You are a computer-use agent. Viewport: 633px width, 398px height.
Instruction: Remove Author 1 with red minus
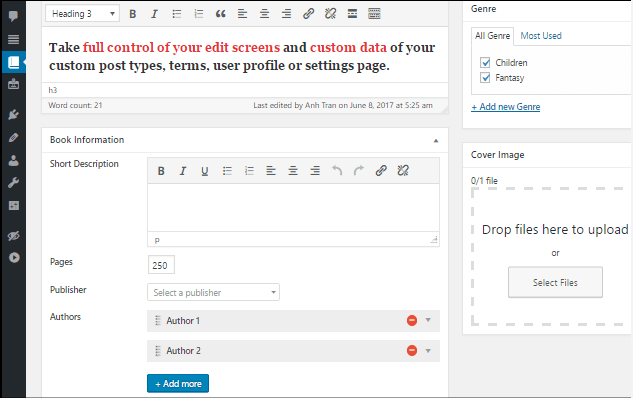pos(412,320)
